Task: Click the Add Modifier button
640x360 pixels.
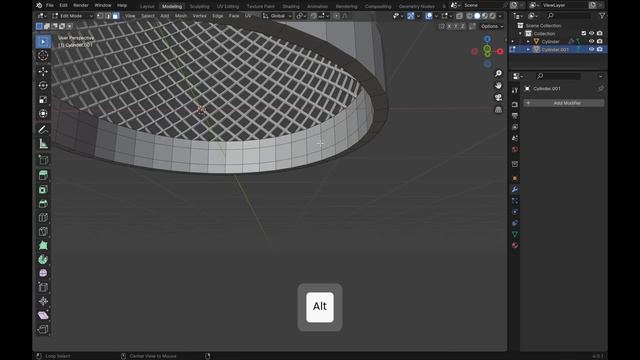Action: point(564,103)
